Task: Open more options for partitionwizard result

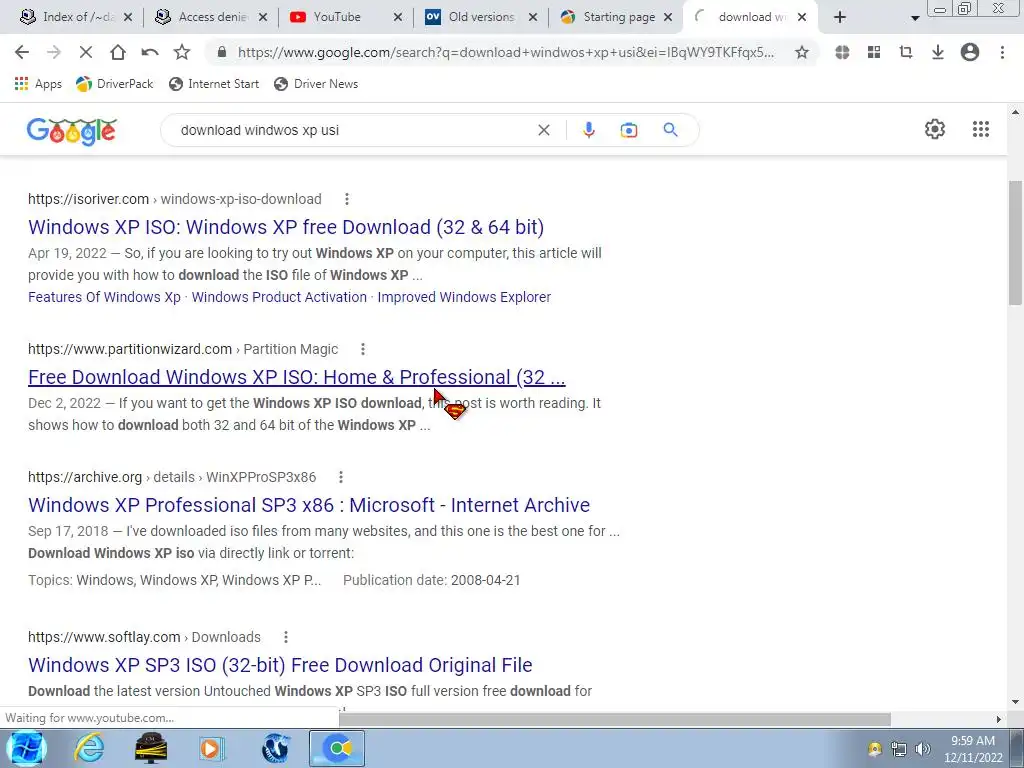Action: pos(363,349)
